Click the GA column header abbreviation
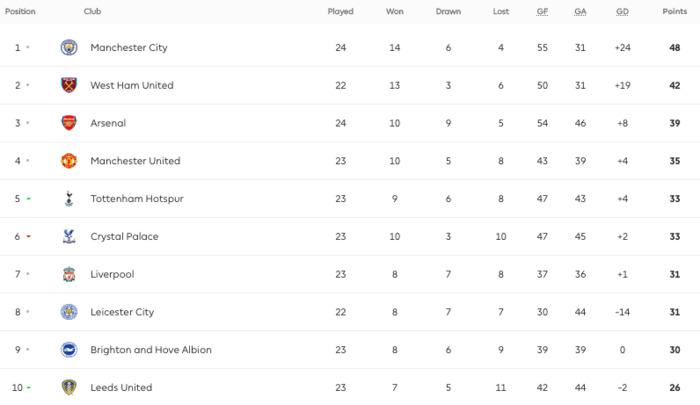 point(580,12)
